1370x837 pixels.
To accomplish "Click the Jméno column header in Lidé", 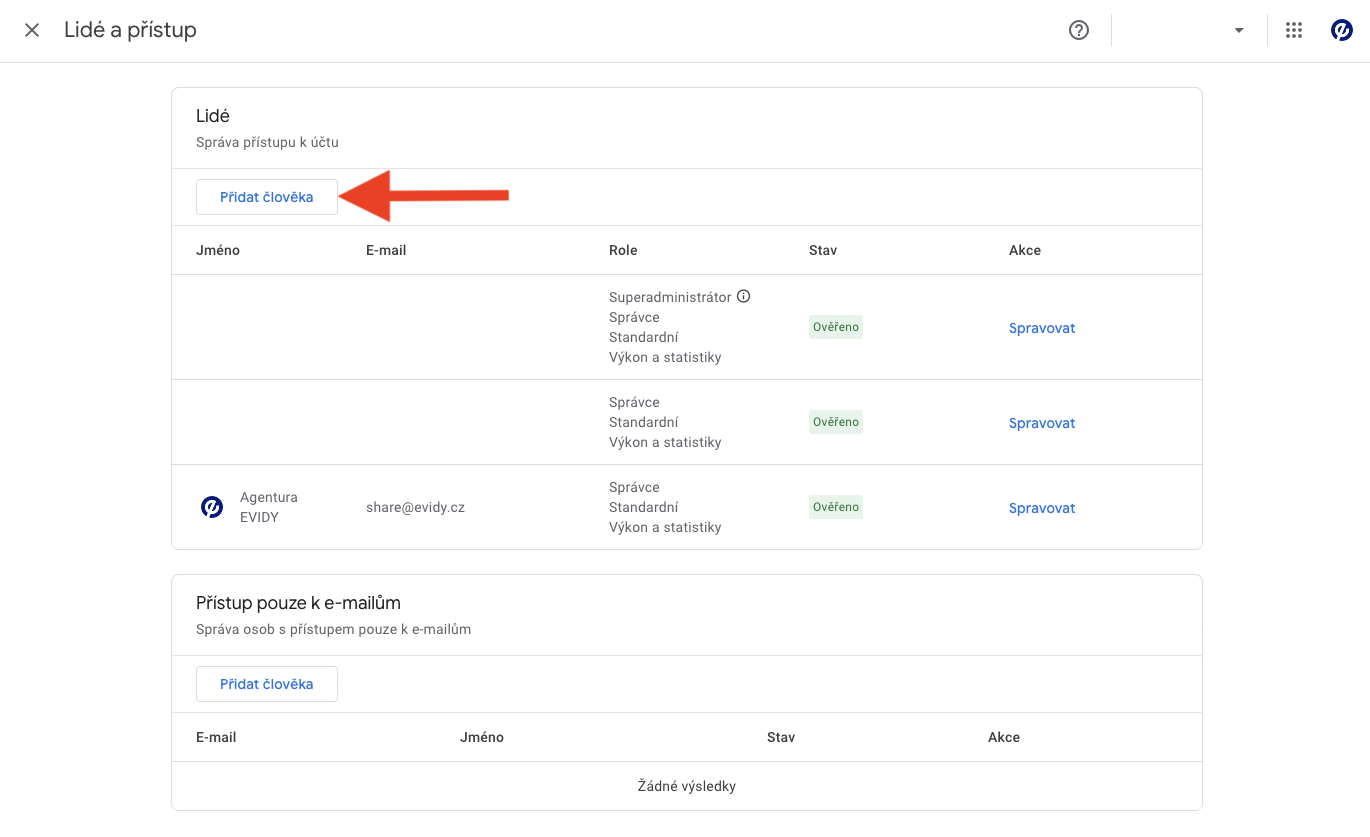I will [x=218, y=250].
